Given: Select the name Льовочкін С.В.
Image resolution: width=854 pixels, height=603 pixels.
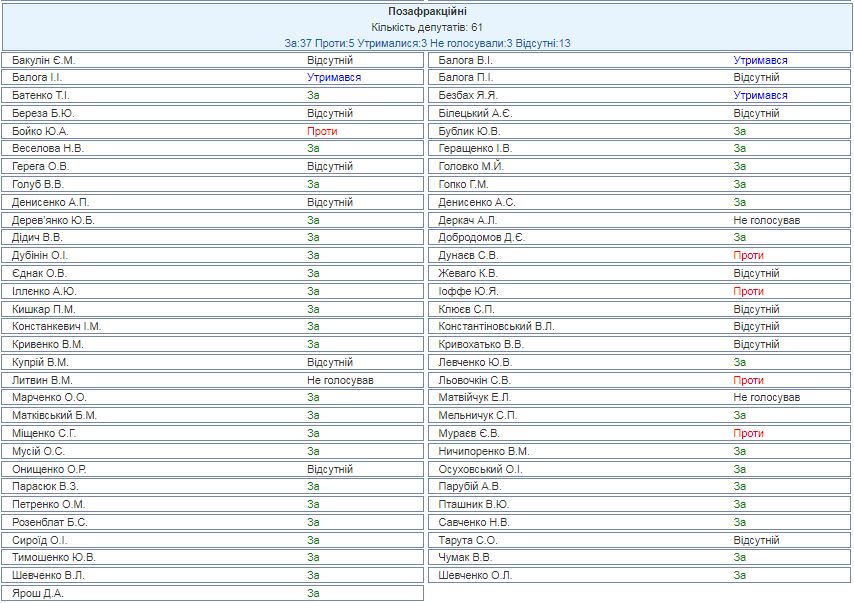Looking at the screenshot, I should click(x=475, y=380).
